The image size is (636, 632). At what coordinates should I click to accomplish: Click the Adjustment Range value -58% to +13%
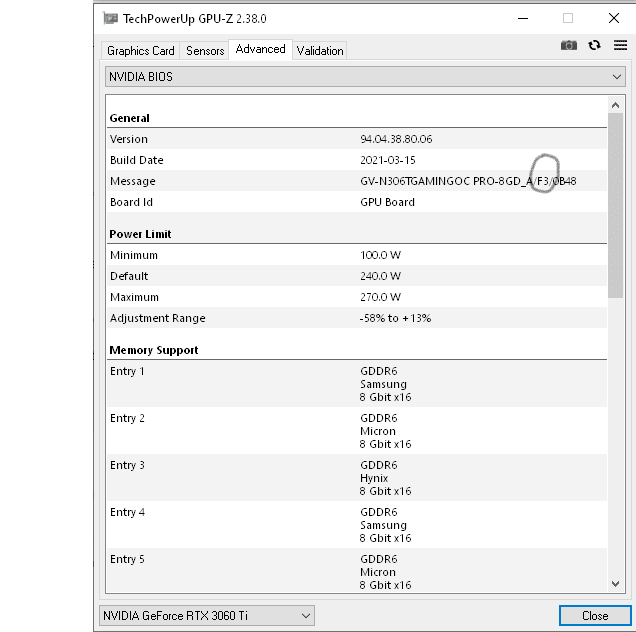pos(395,318)
